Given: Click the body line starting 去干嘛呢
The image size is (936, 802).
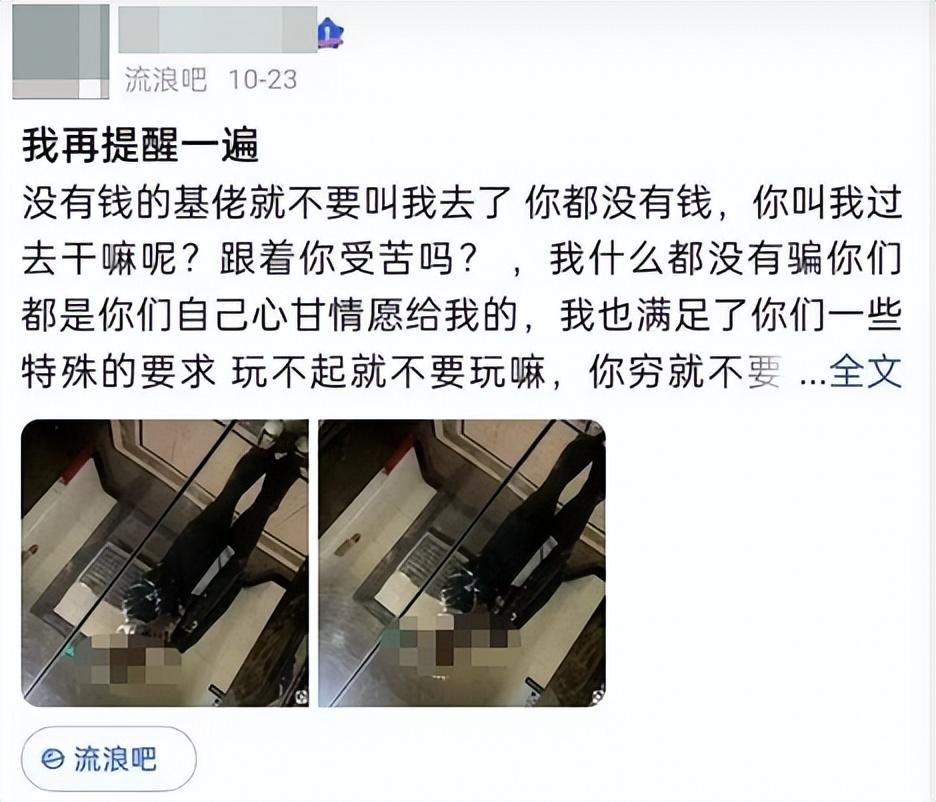Looking at the screenshot, I should [461, 259].
